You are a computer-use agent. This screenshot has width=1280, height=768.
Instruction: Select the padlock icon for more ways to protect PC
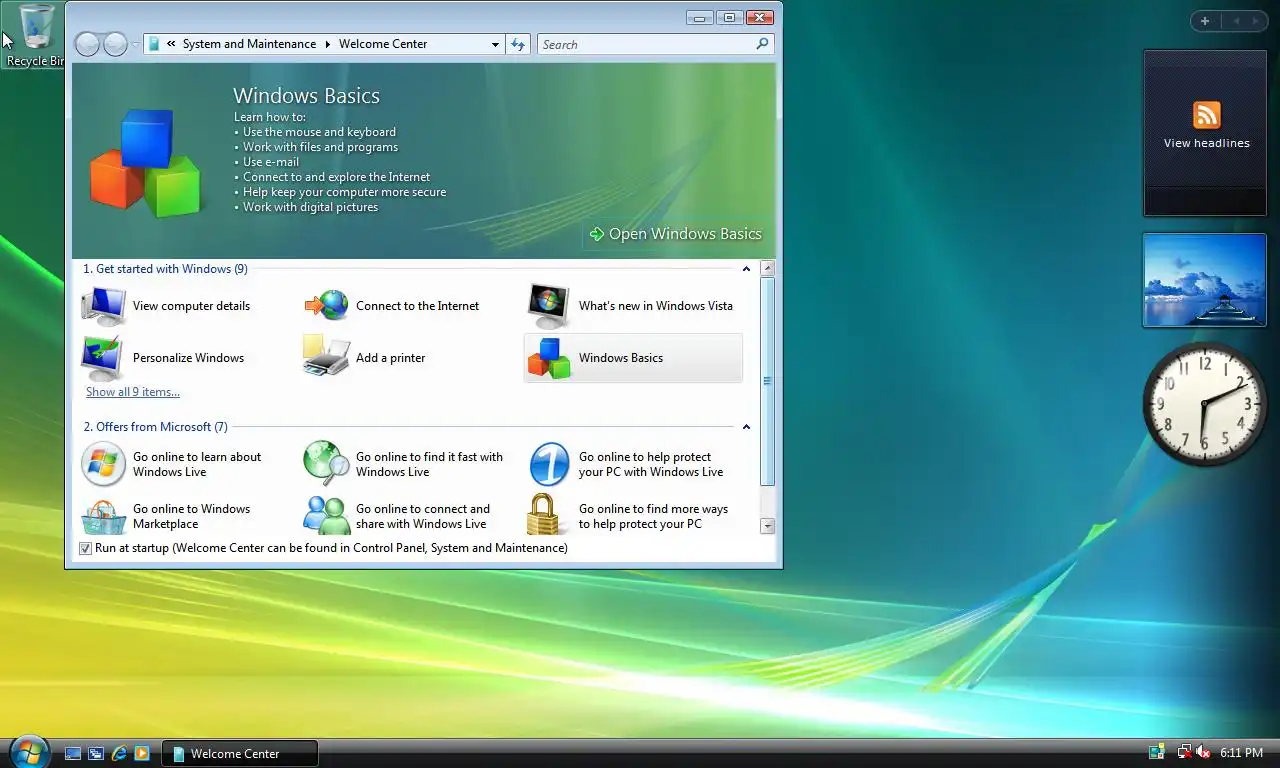(x=544, y=516)
